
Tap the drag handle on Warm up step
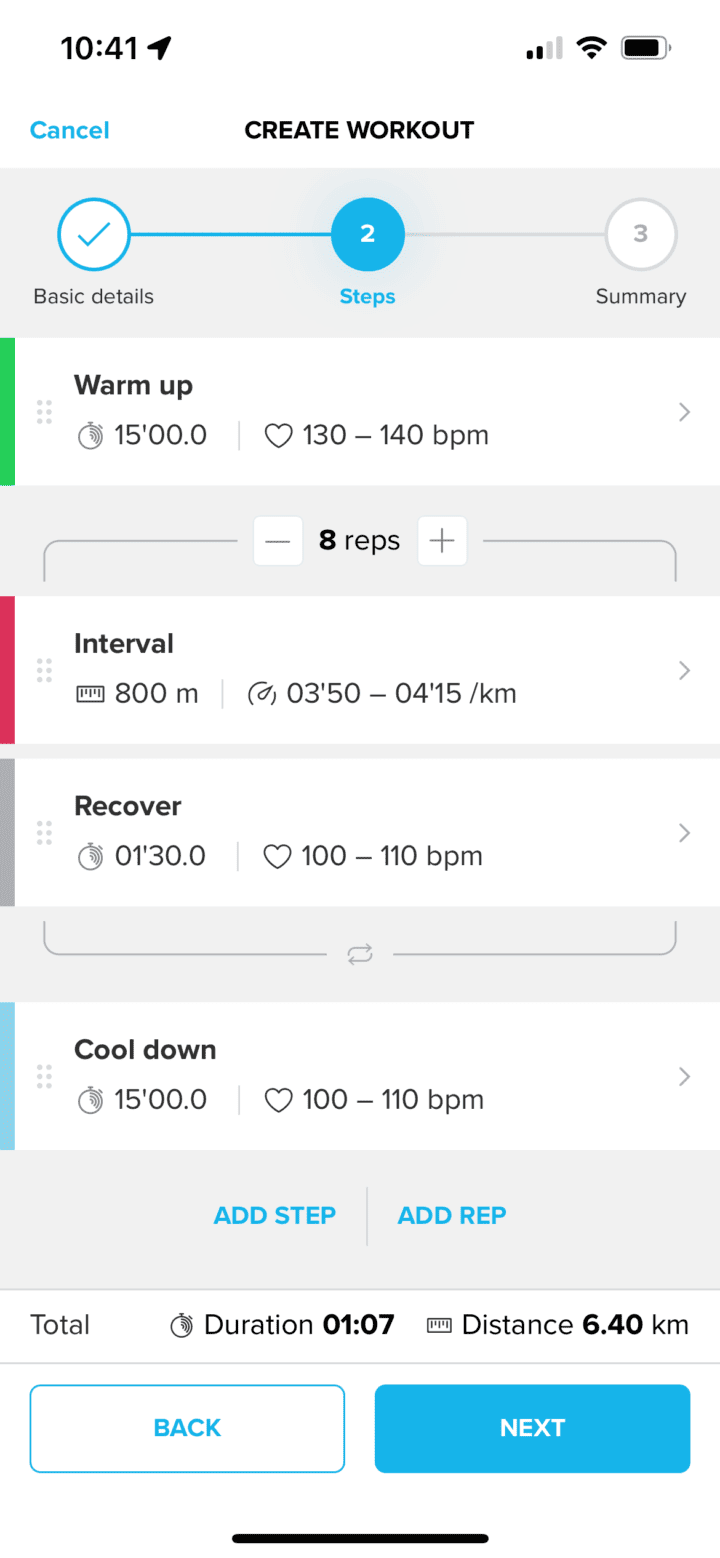point(44,411)
